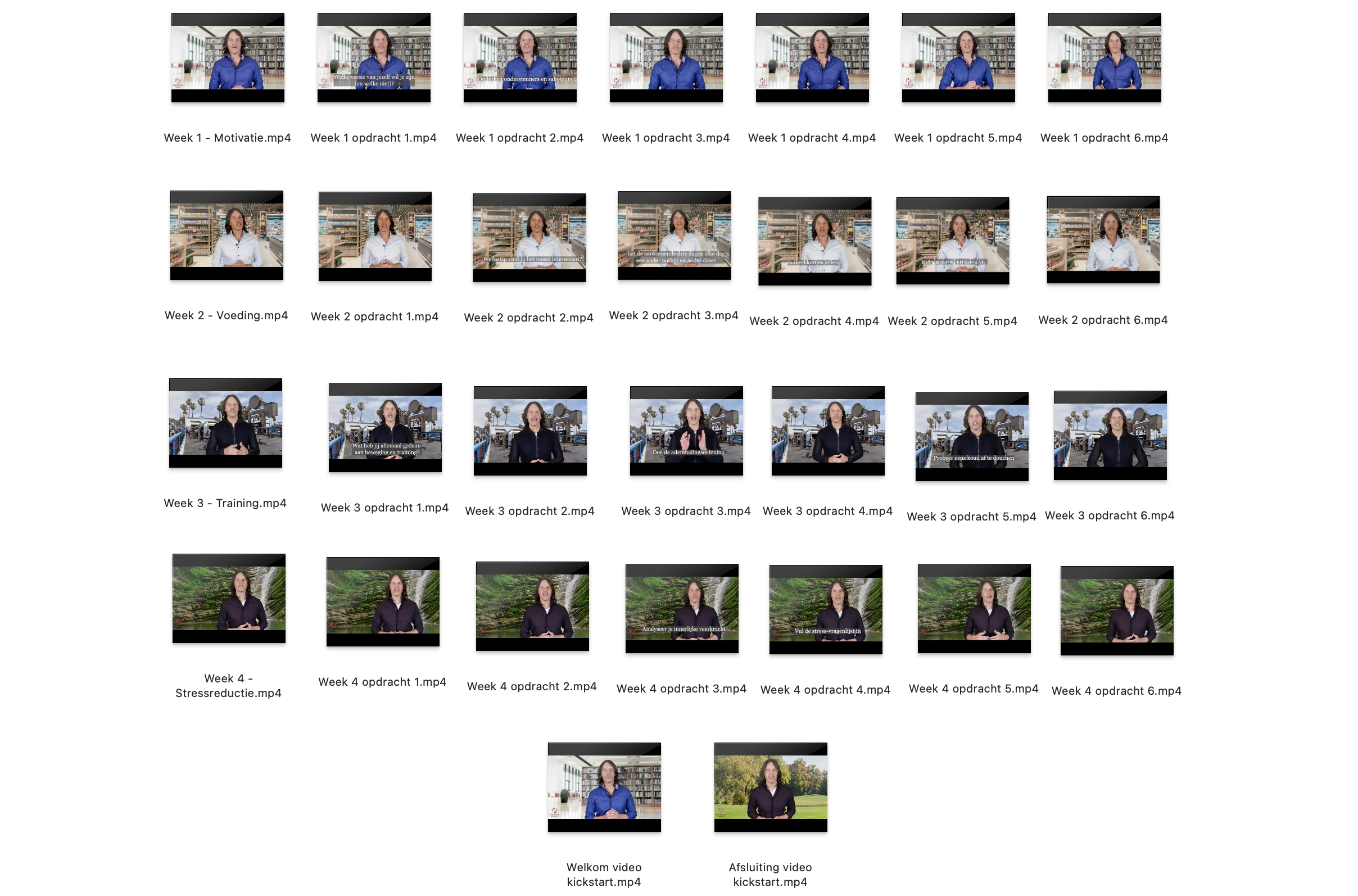This screenshot has width=1358, height=896.
Task: Click Week 3 opdracht 1.mp4 thumbnail
Action: [x=384, y=427]
